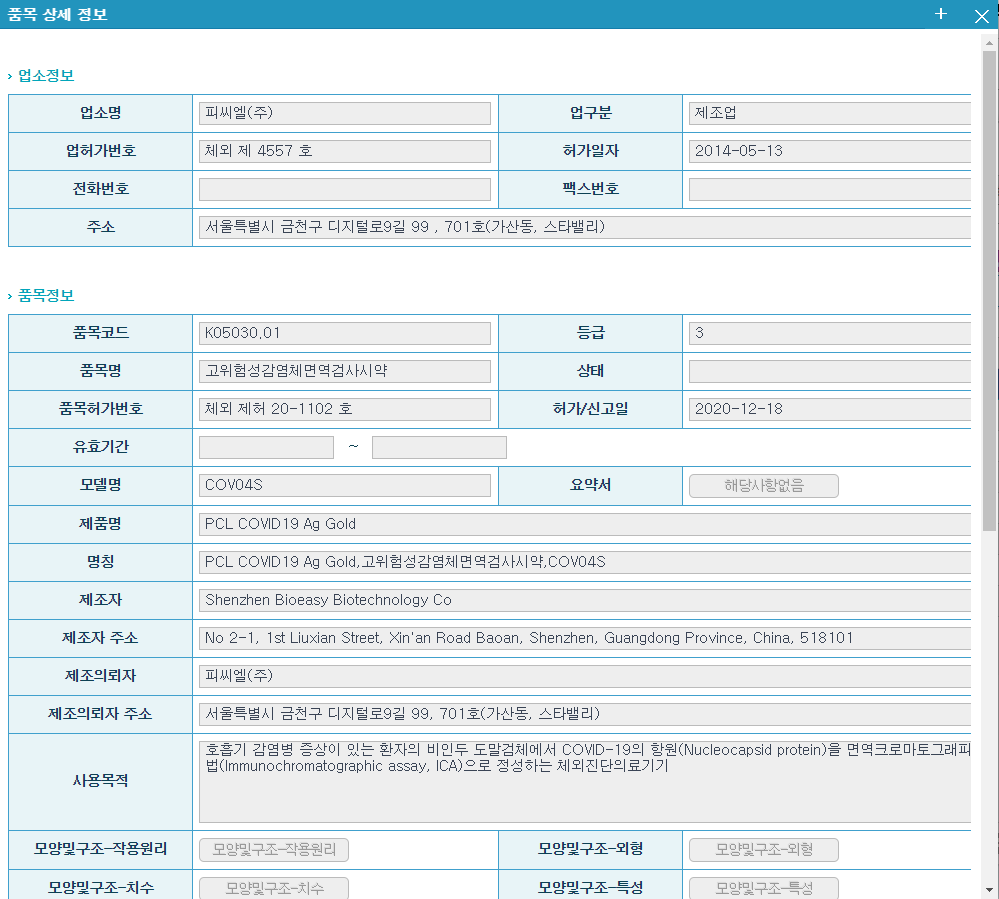Click the empty 전화번호 field

(x=345, y=189)
